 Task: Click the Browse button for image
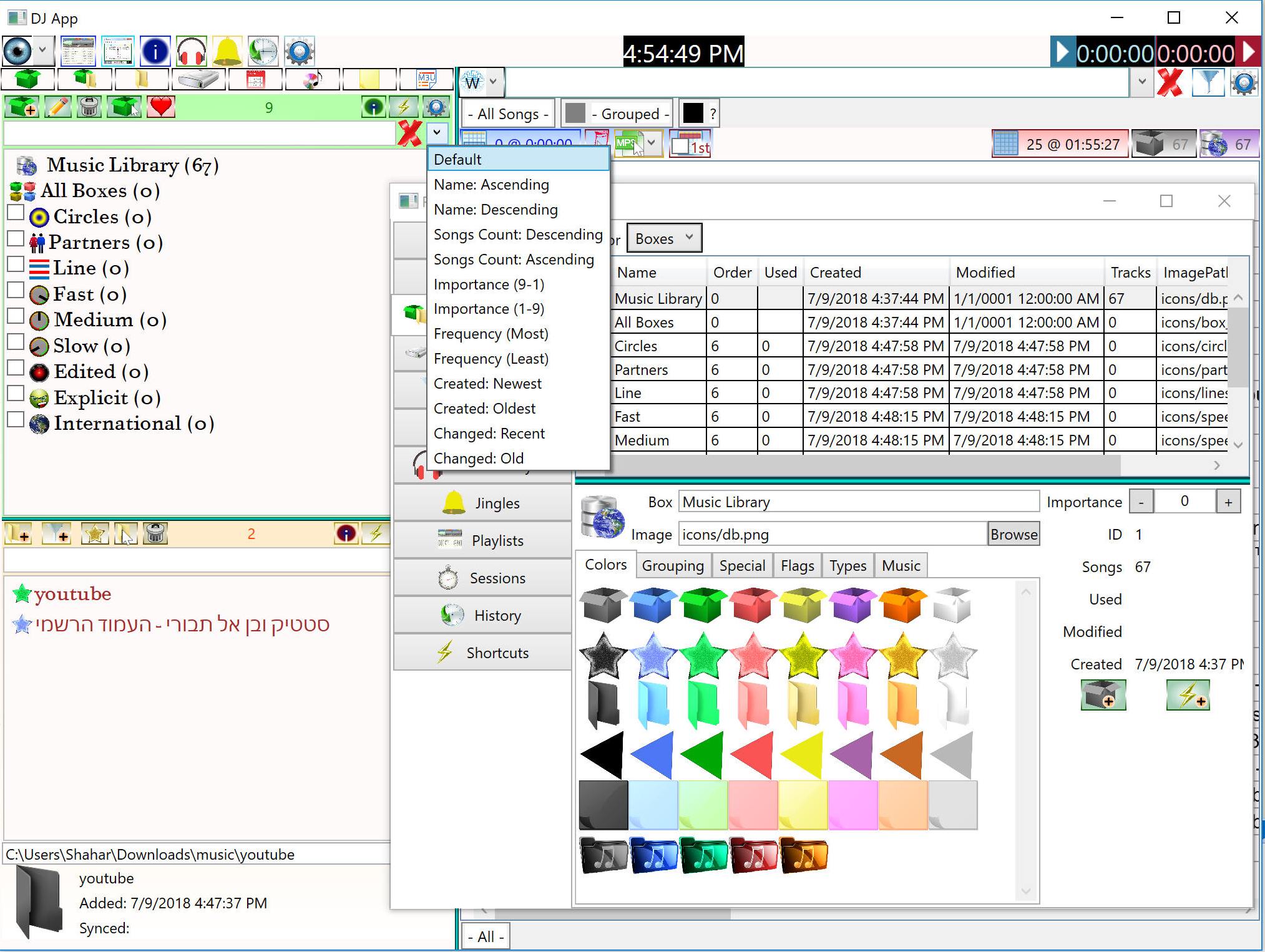coord(1013,535)
